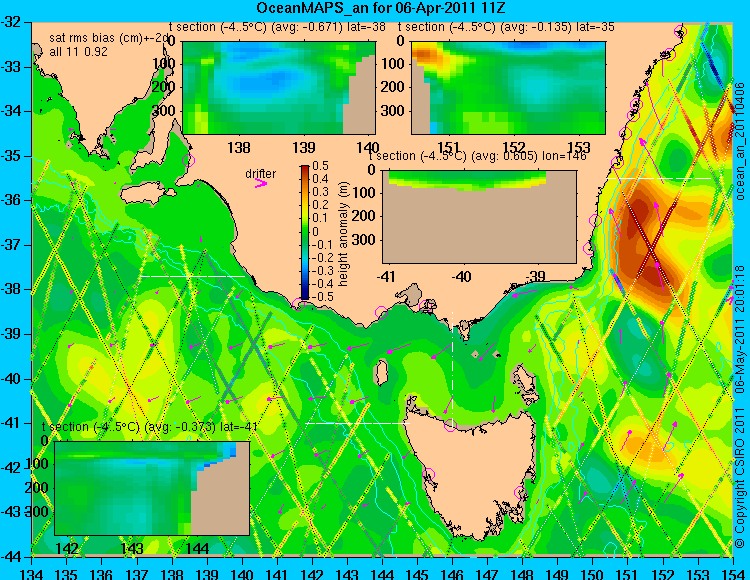Open the lat=-35 temperature section inset plot
Screen dimensions: 750x580
point(508,88)
